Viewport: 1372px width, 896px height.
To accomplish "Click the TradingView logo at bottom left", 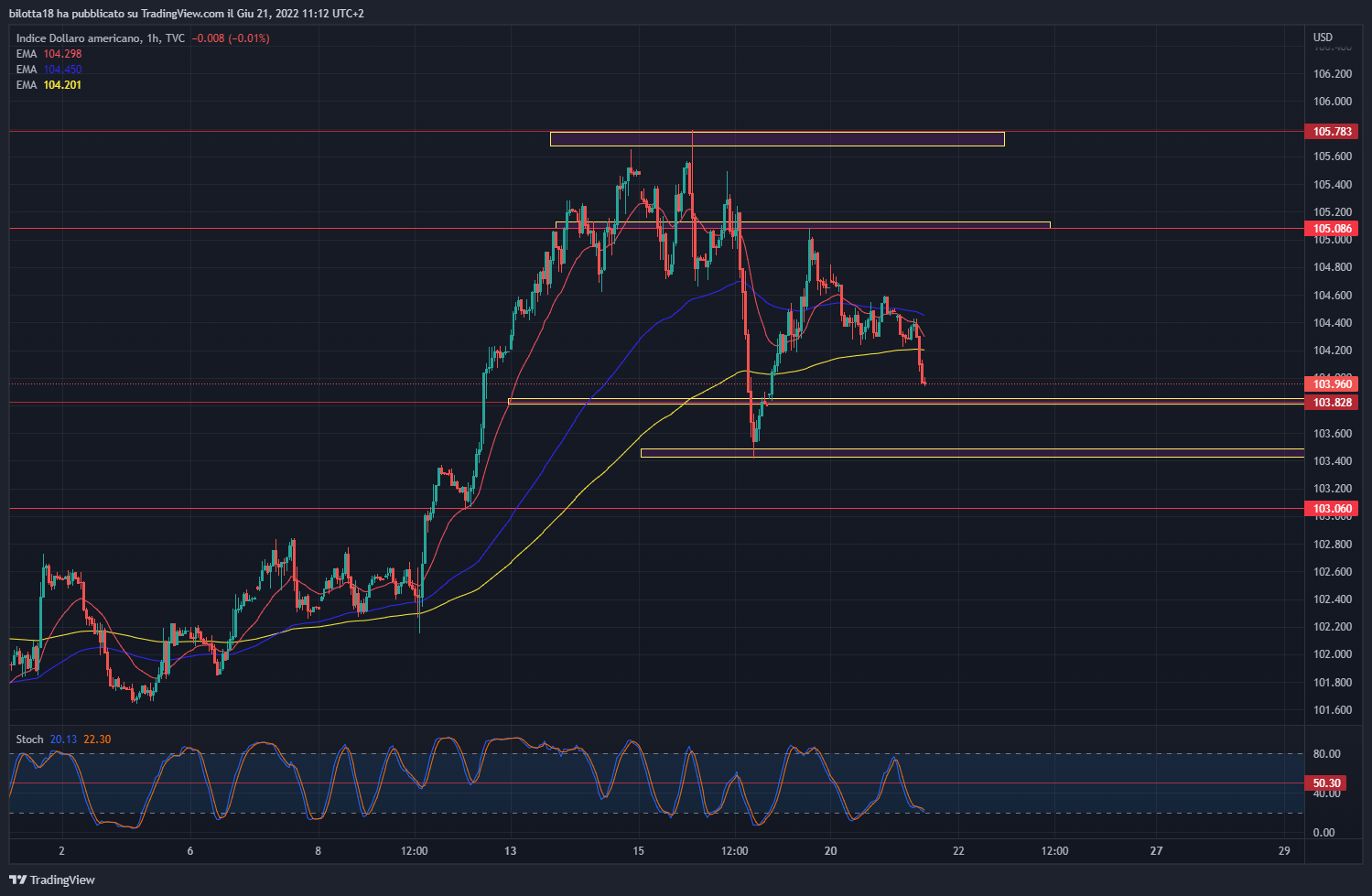I will point(52,880).
